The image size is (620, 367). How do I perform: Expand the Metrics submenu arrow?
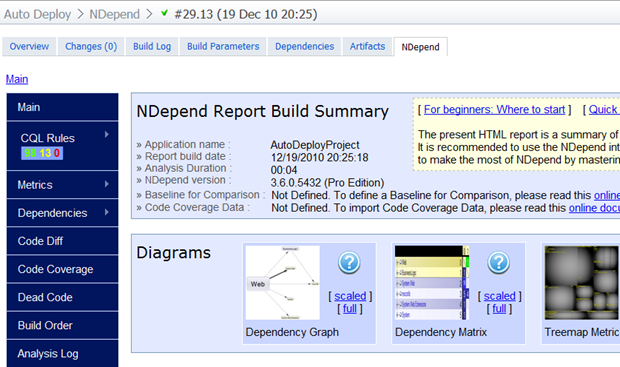pyautogui.click(x=107, y=184)
